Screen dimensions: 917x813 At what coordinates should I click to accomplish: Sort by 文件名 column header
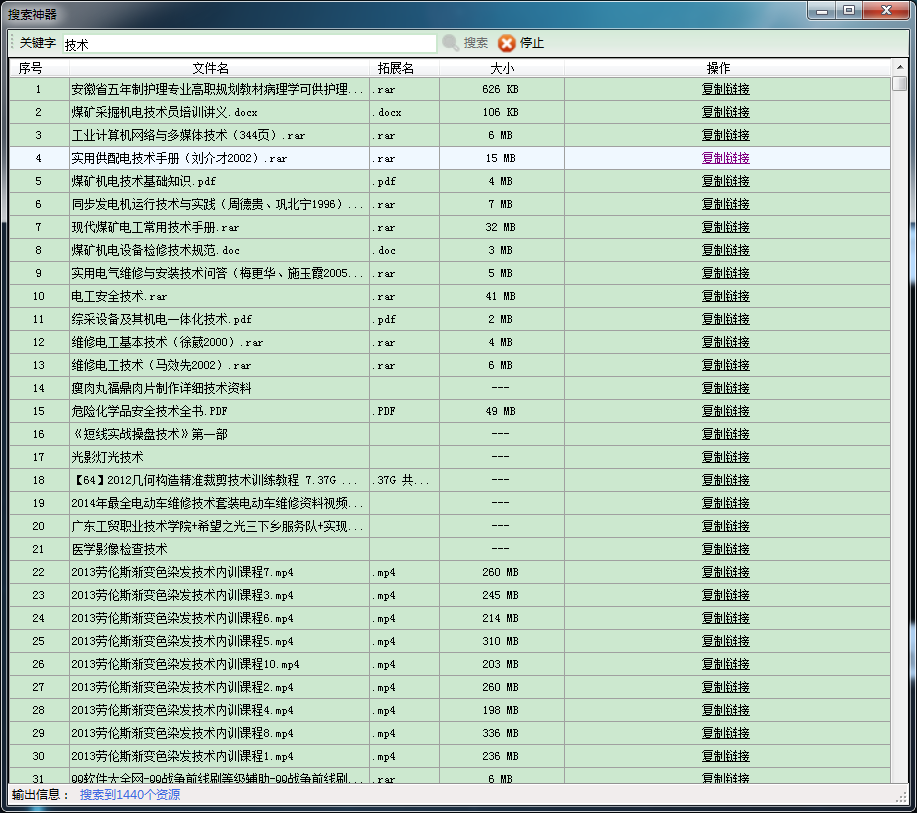point(211,68)
